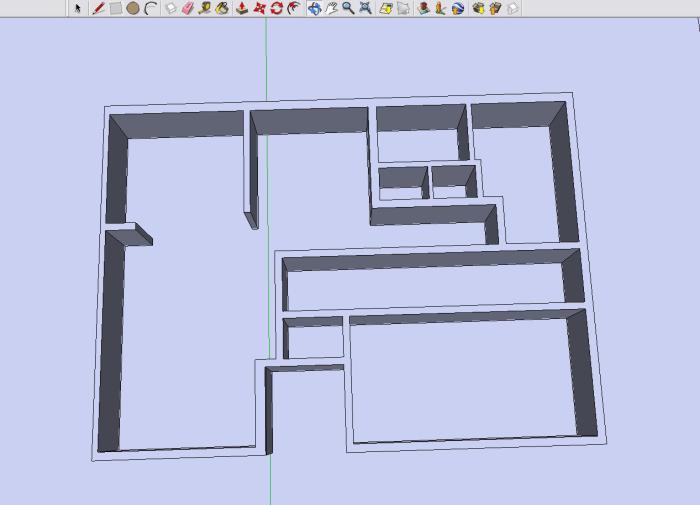Viewport: 700px width, 505px height.
Task: Activate the pink Eraser tool
Action: pyautogui.click(x=186, y=8)
